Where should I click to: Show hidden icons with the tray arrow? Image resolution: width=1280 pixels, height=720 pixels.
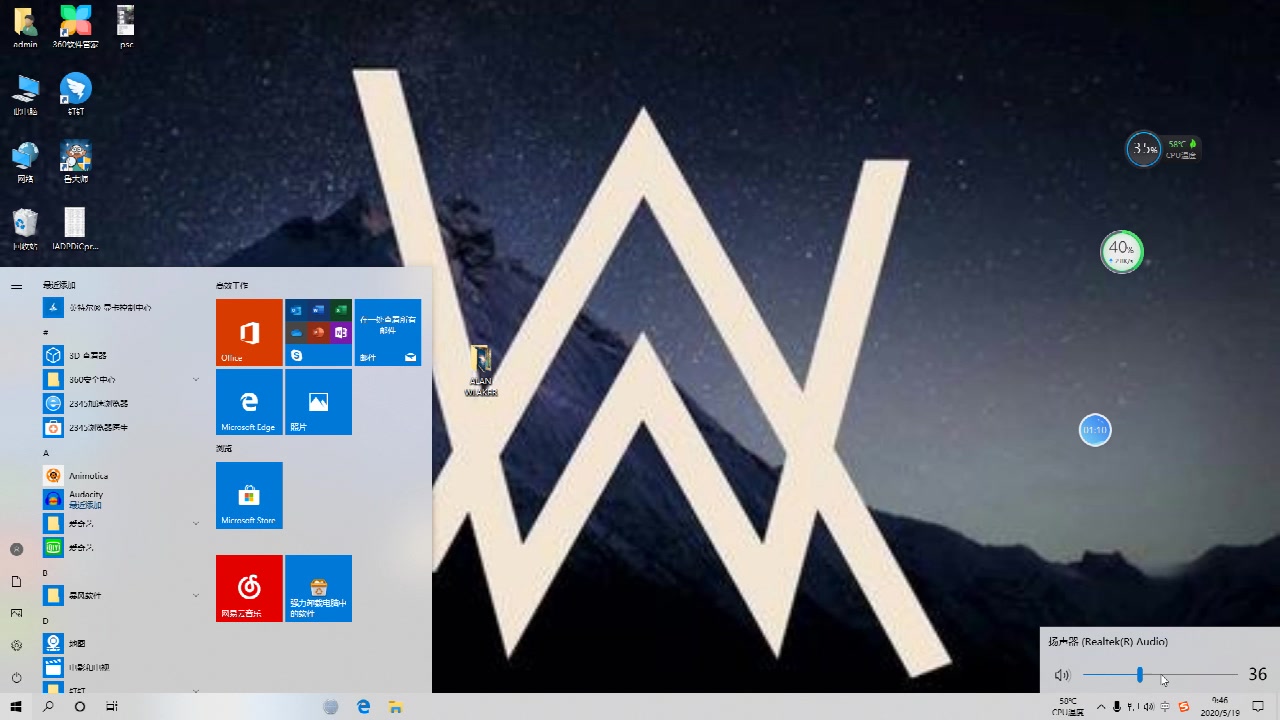coord(1101,707)
